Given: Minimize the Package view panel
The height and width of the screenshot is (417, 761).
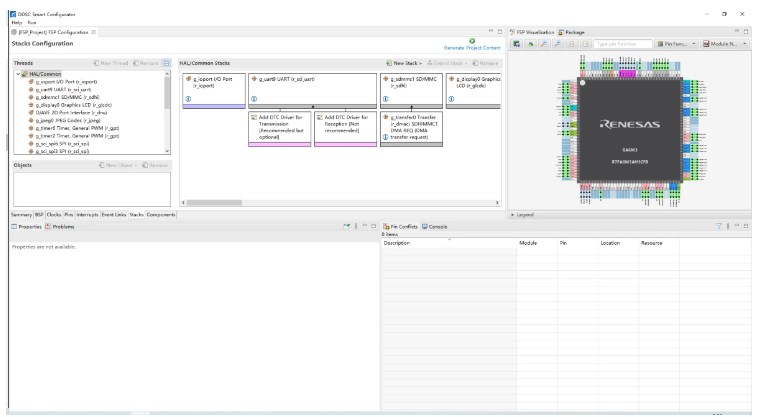Looking at the screenshot, I should click(x=737, y=32).
